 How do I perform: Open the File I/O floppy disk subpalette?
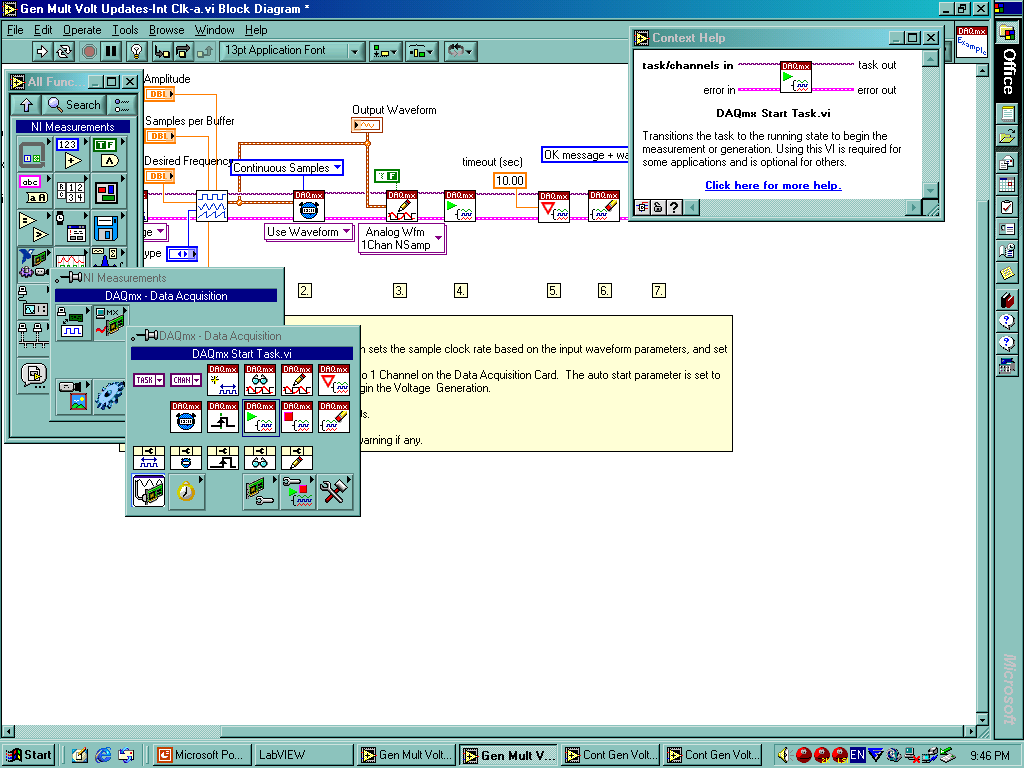(x=108, y=227)
